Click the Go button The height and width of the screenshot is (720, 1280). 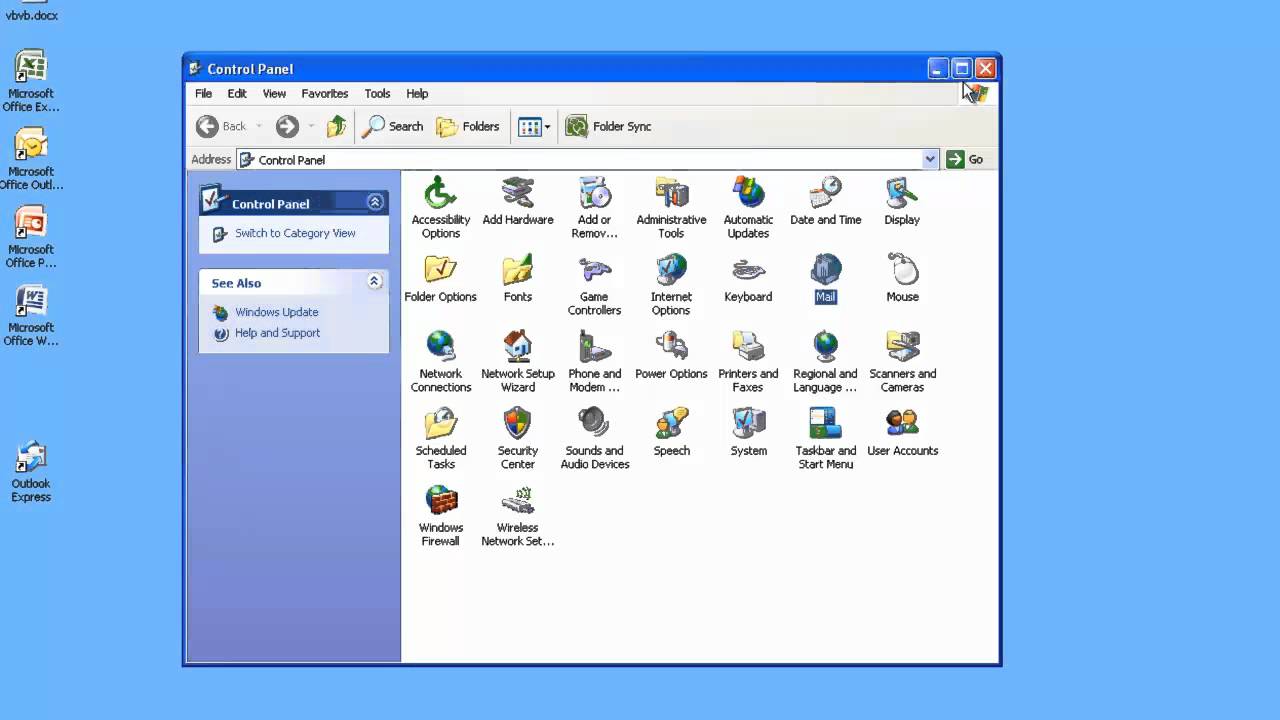click(x=966, y=159)
